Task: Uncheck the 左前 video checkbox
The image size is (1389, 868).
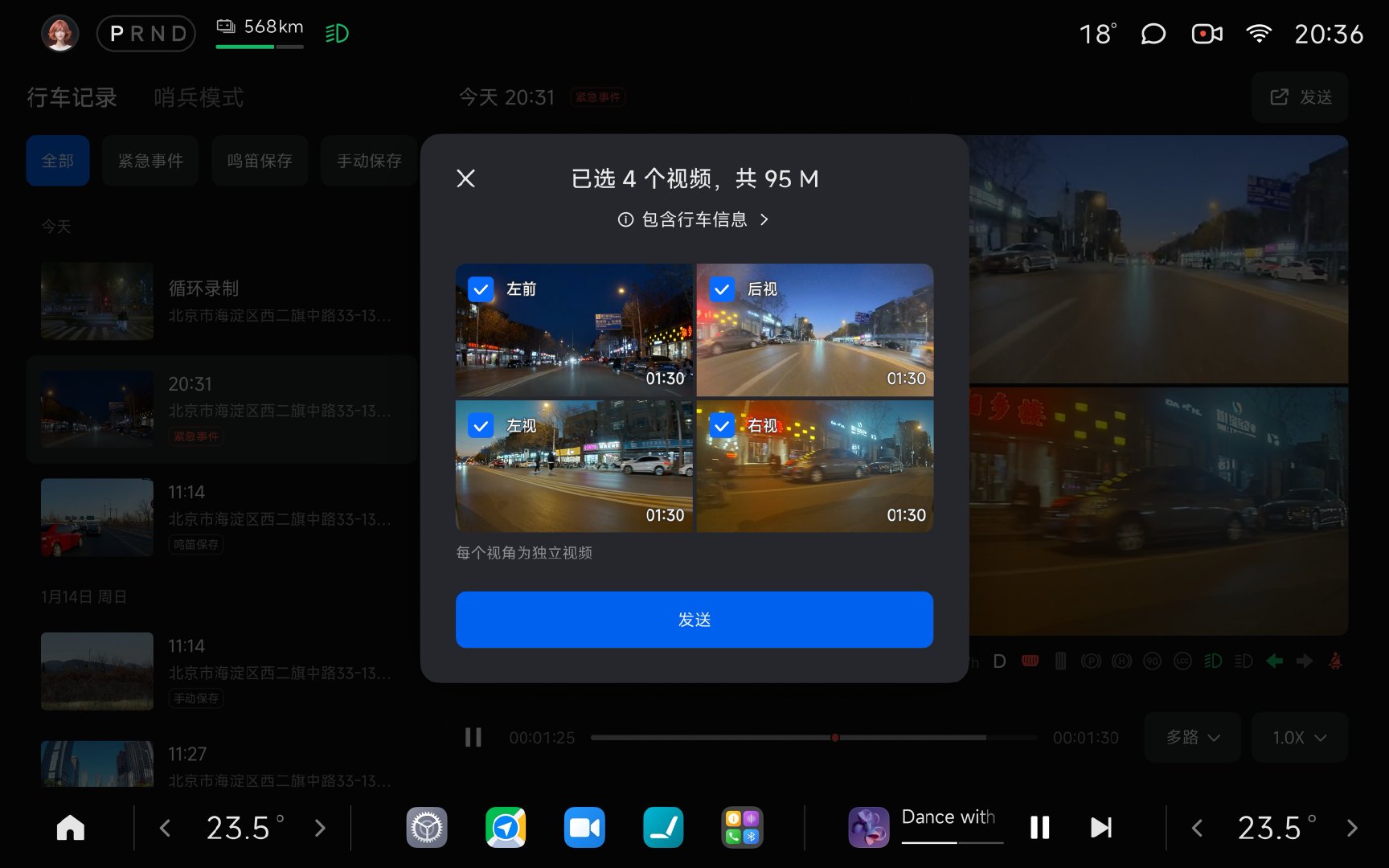Action: pos(481,289)
